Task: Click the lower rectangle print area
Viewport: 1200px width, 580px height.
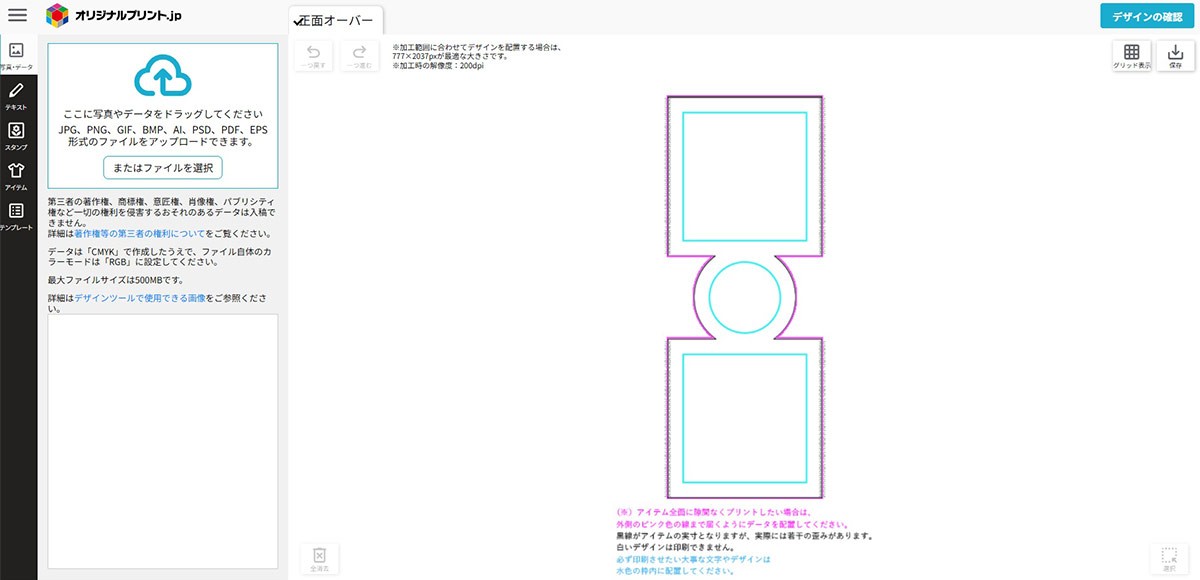Action: [x=744, y=417]
